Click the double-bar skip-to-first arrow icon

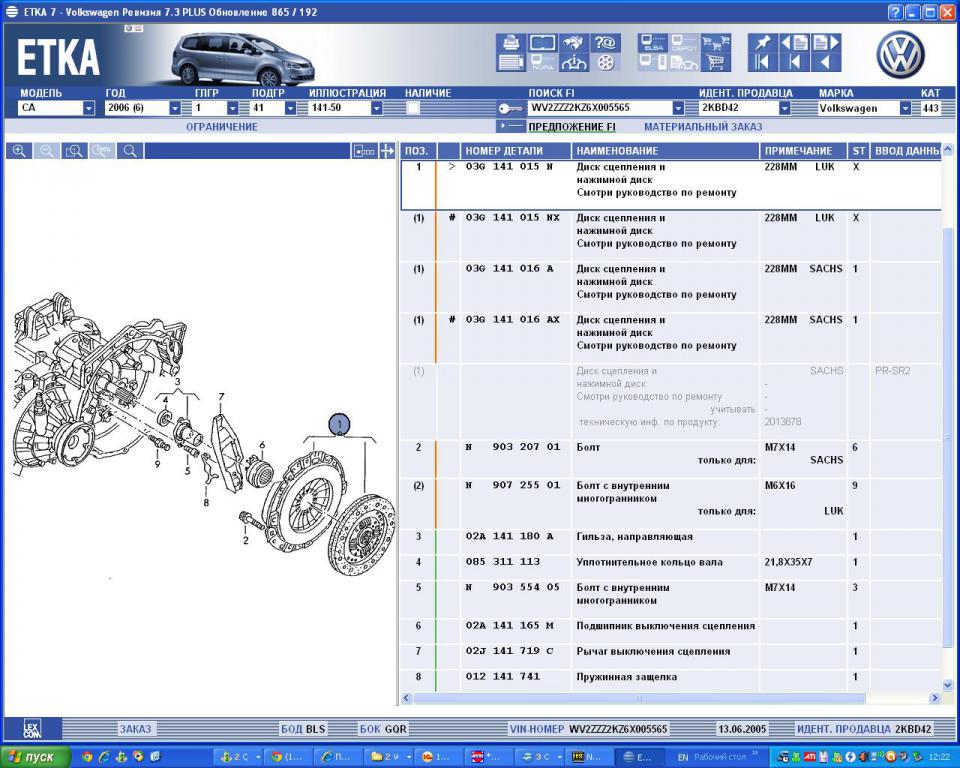click(x=762, y=62)
